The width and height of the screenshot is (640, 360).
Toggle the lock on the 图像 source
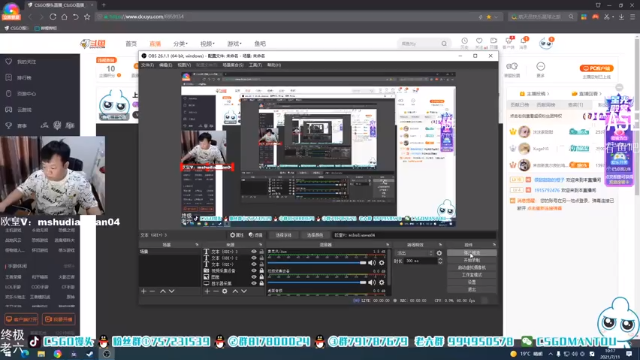262,277
